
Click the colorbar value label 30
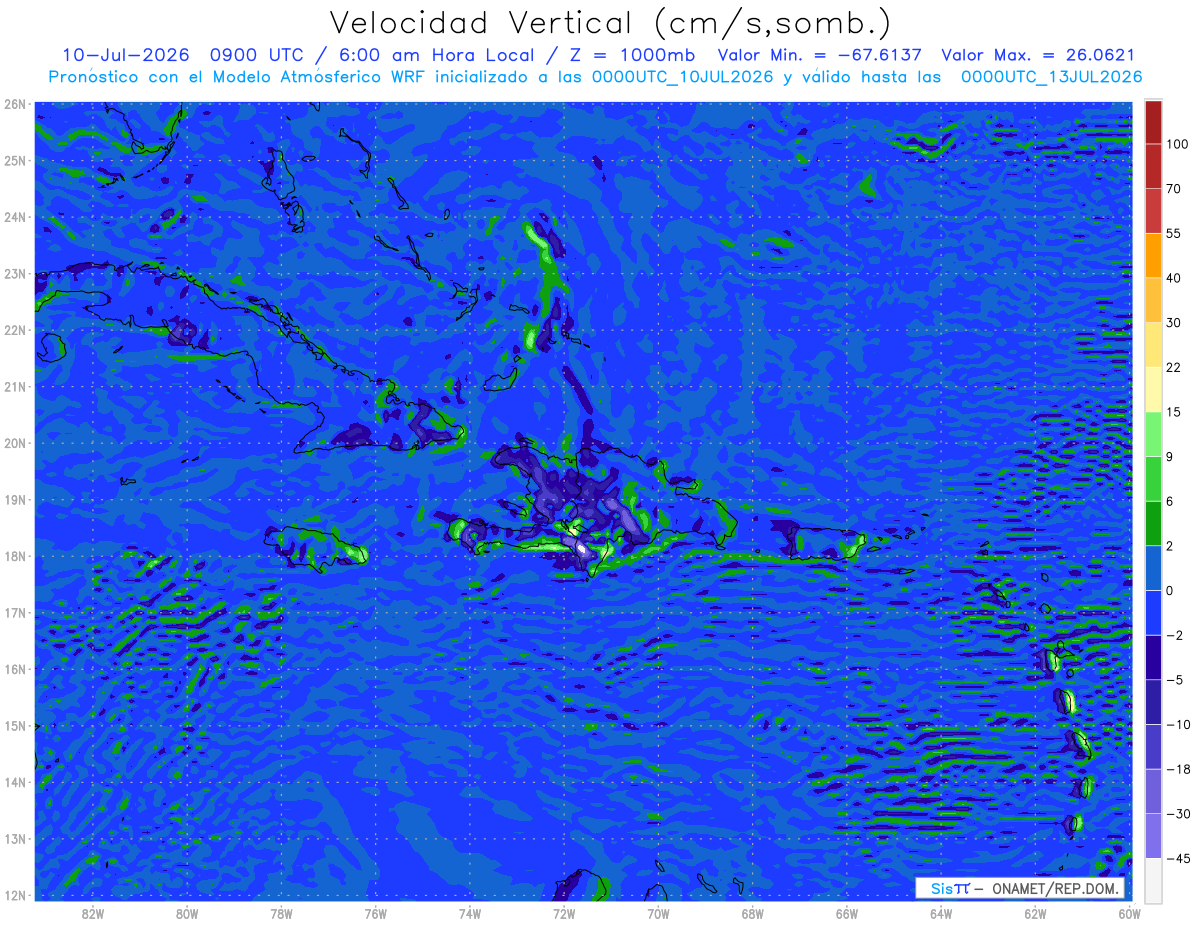point(1174,322)
